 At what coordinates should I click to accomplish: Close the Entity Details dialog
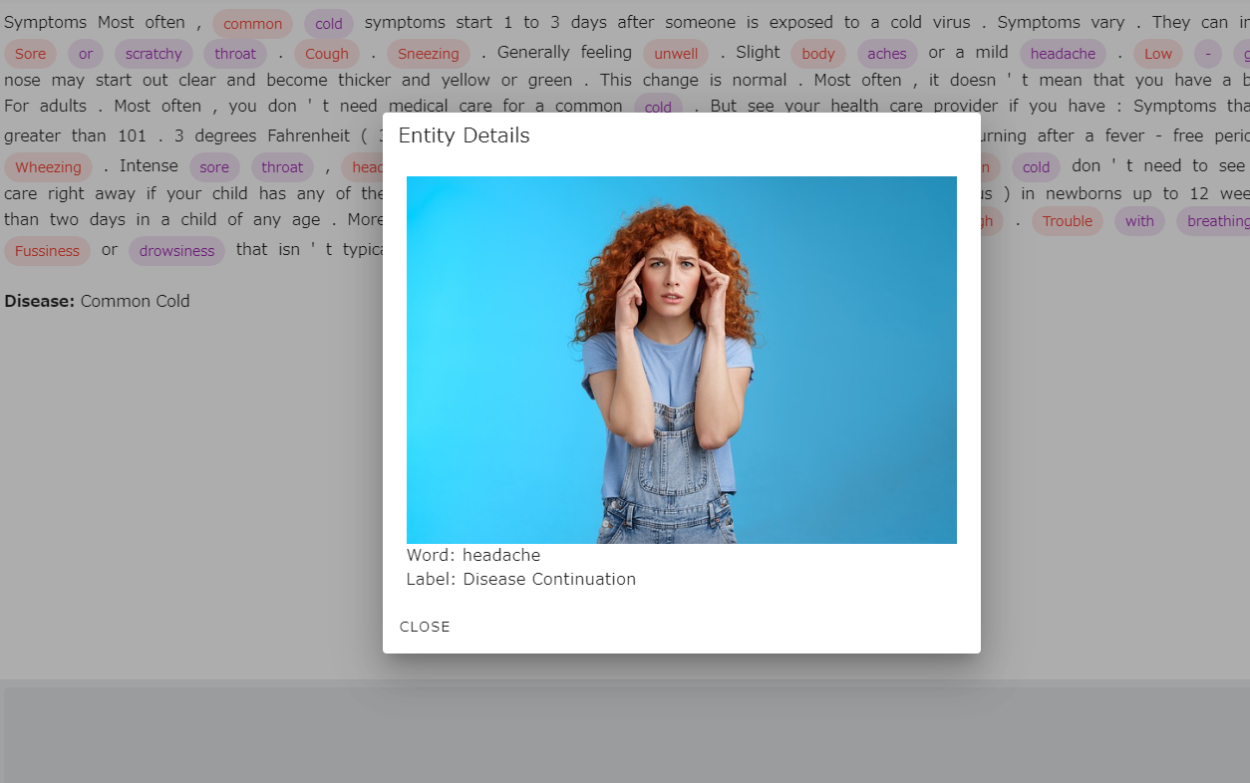425,627
